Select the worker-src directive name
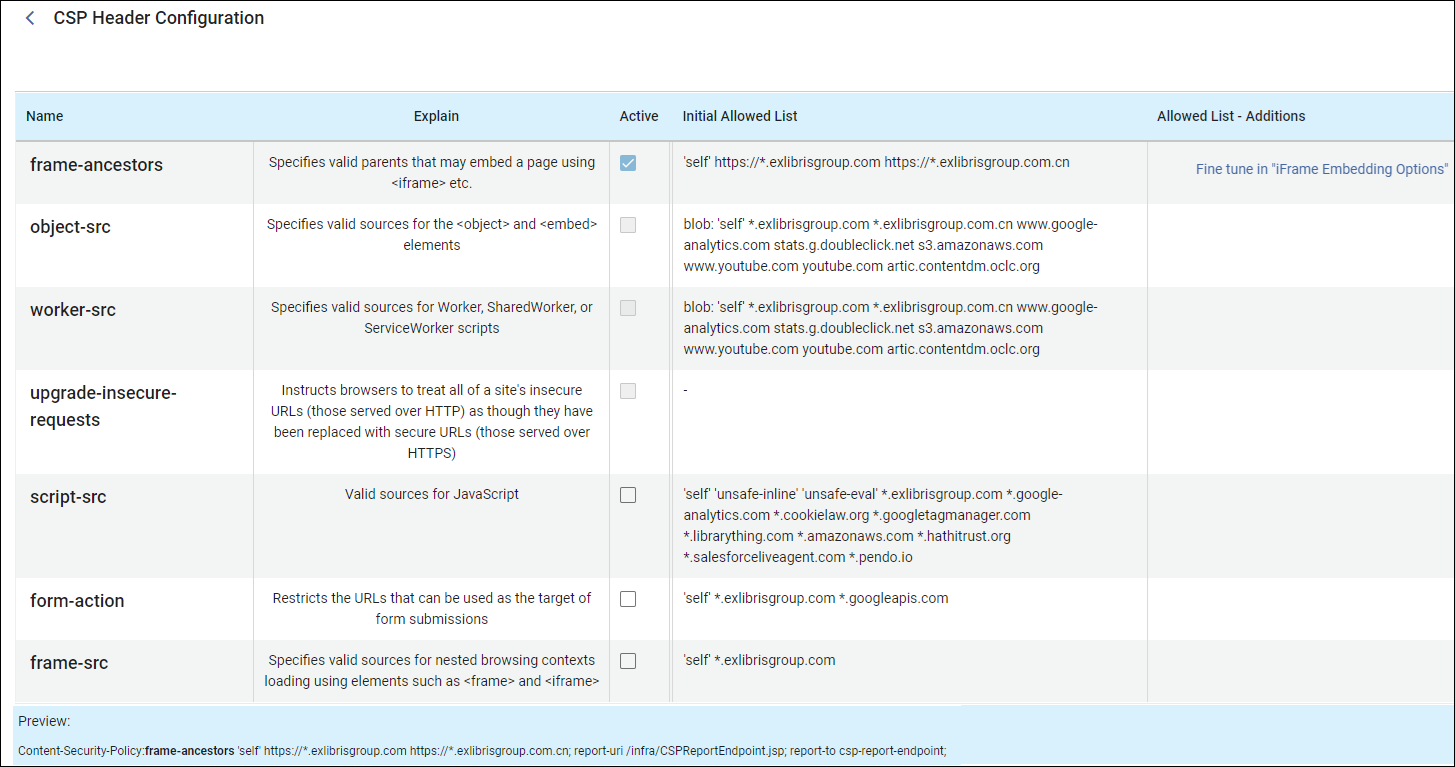 pyautogui.click(x=73, y=310)
